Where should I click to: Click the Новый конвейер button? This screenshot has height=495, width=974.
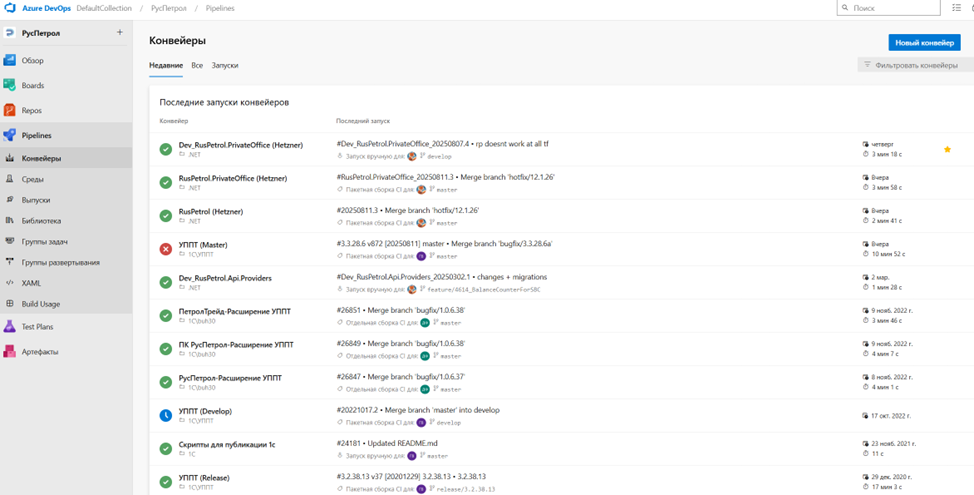923,42
